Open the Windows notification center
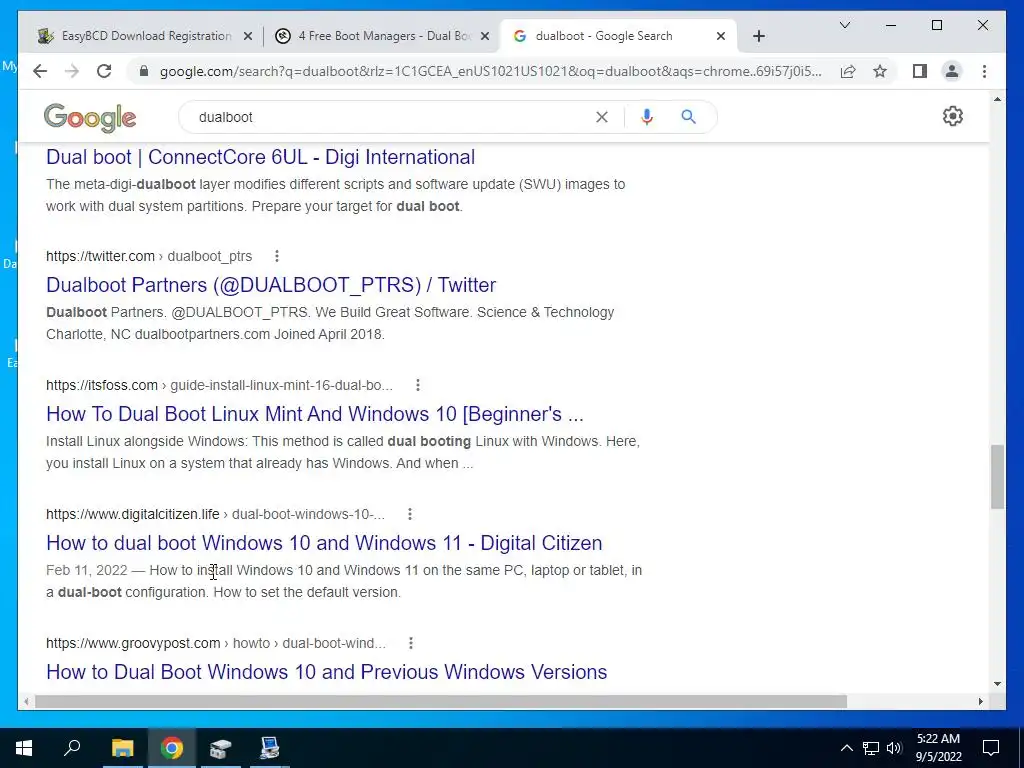Screen dimensions: 1024x768 (991, 748)
